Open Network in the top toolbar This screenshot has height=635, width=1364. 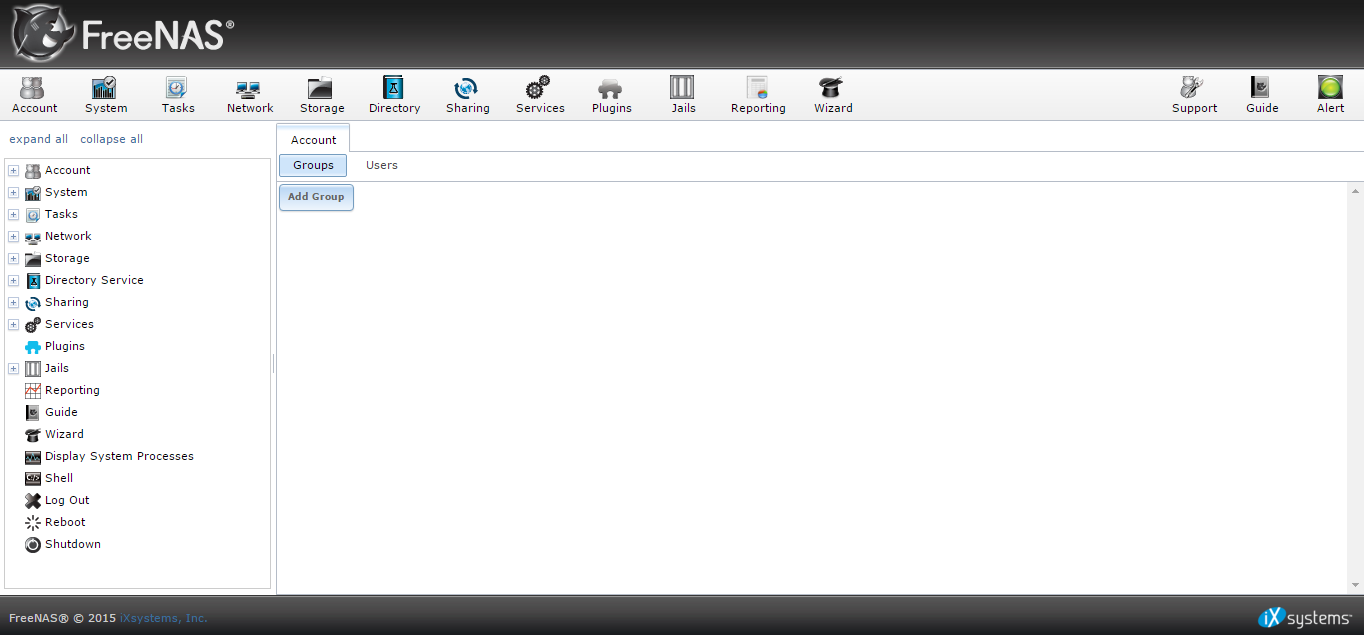(x=250, y=96)
